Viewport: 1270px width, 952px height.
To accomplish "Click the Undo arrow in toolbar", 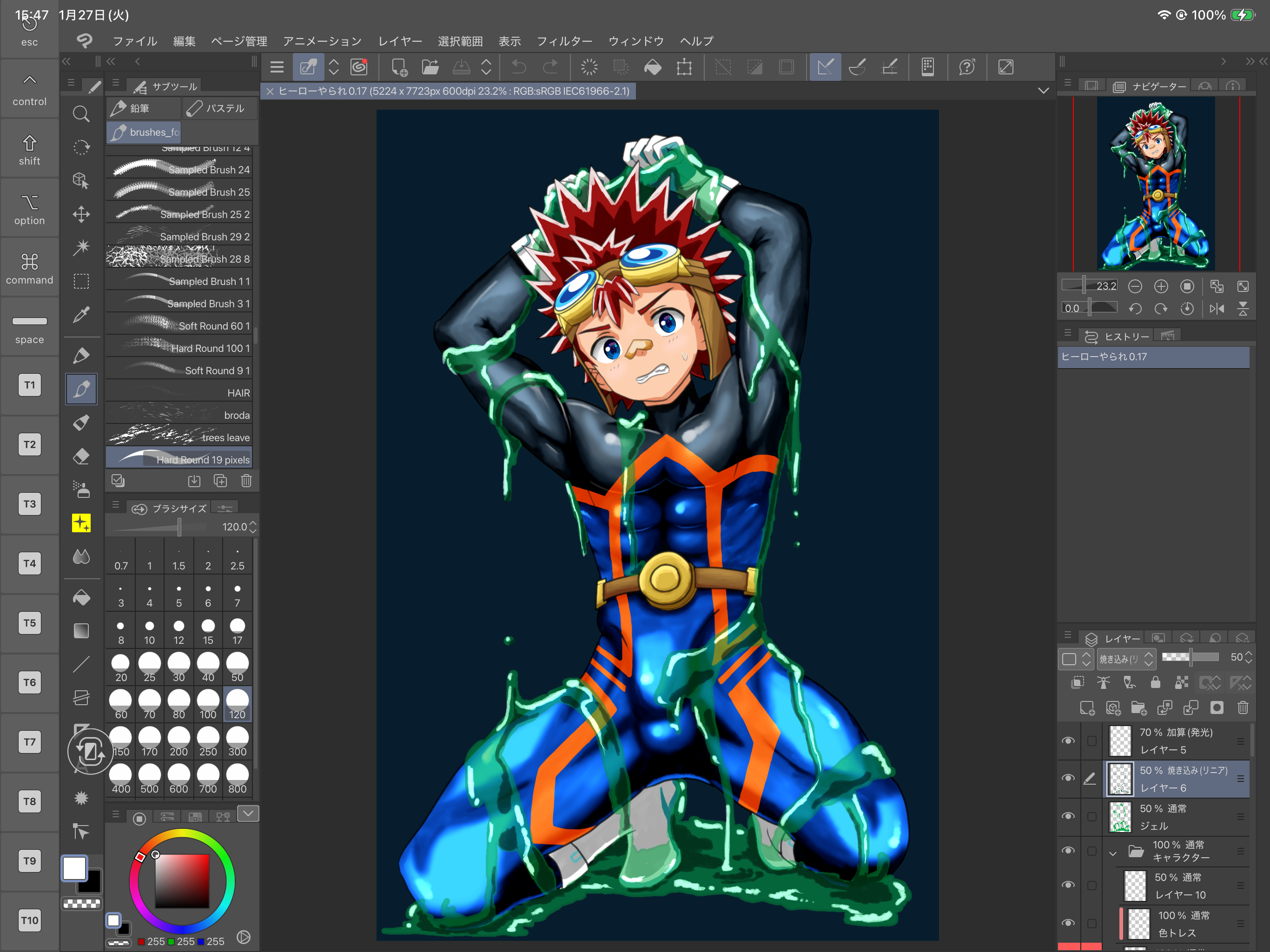I will 518,67.
